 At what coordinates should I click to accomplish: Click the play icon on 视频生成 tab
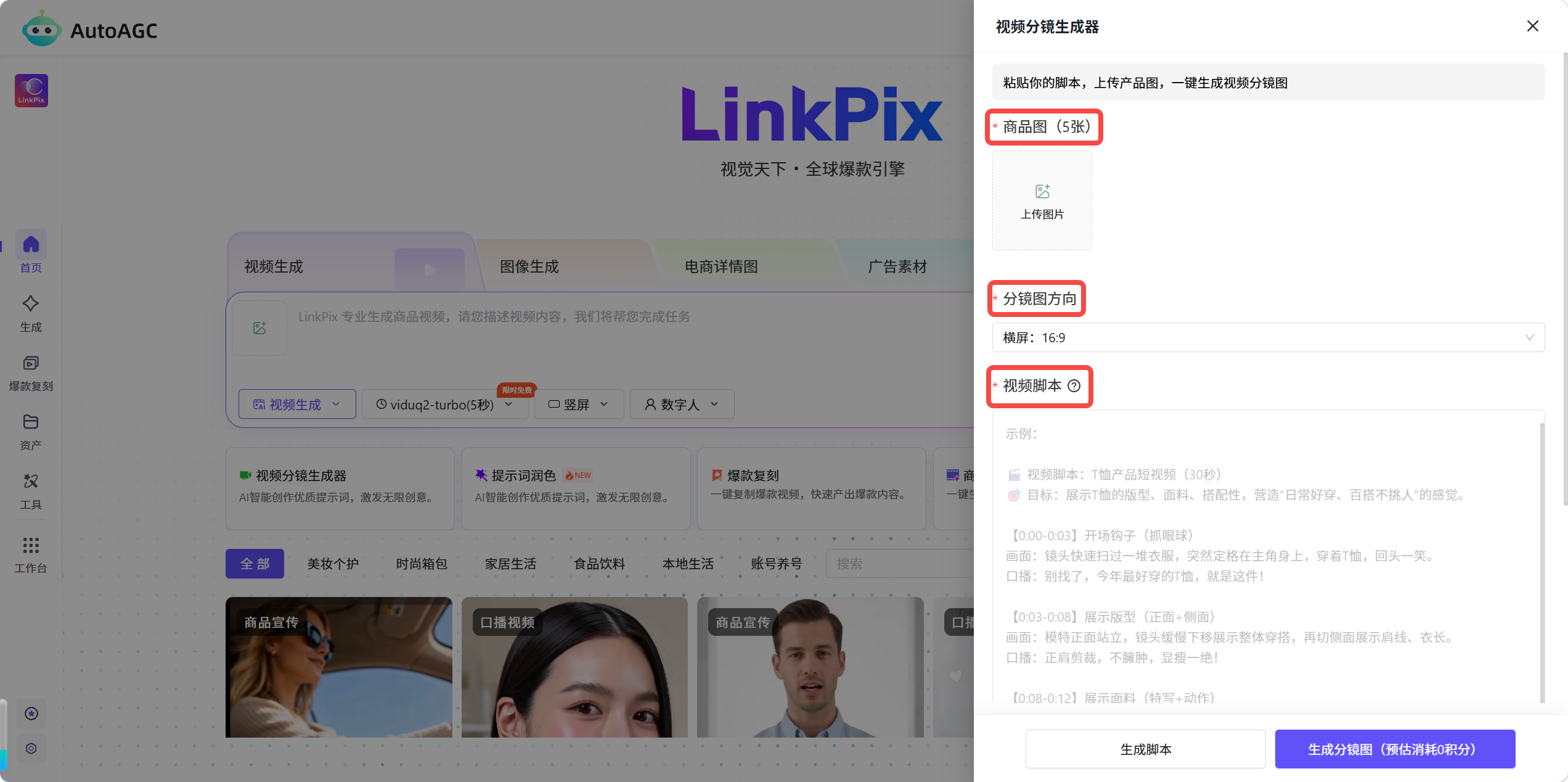point(430,270)
